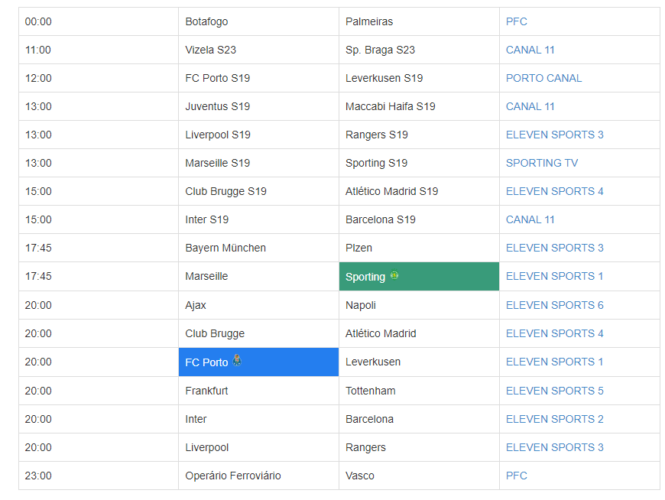
Task: Open PFC link for Operário Ferroviário match
Action: pos(516,476)
